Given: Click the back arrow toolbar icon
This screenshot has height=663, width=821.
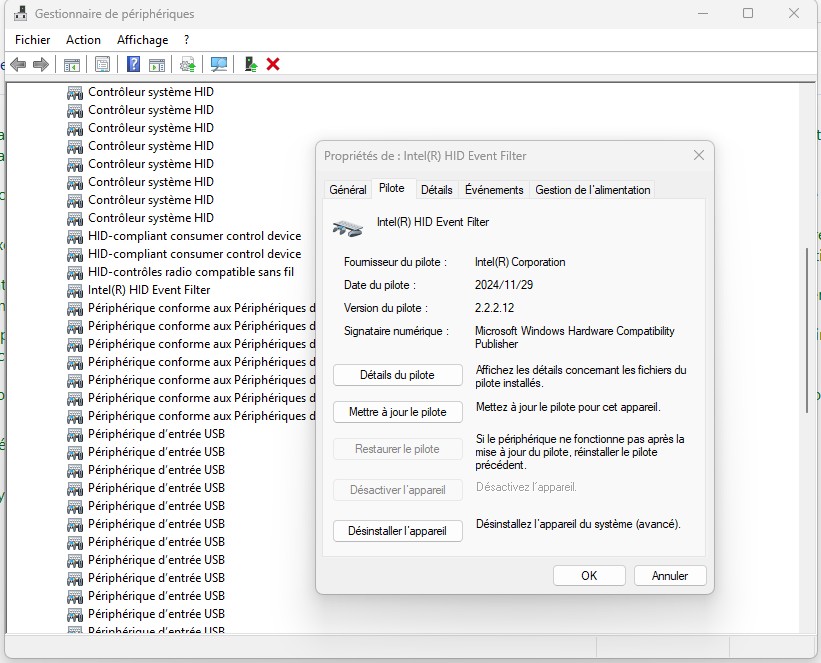Looking at the screenshot, I should pyautogui.click(x=17, y=64).
